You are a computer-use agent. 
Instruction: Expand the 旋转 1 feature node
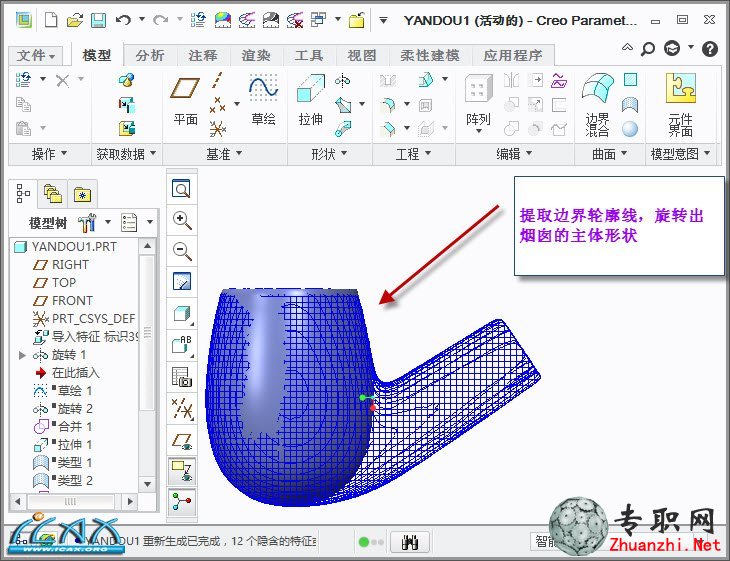point(22,355)
